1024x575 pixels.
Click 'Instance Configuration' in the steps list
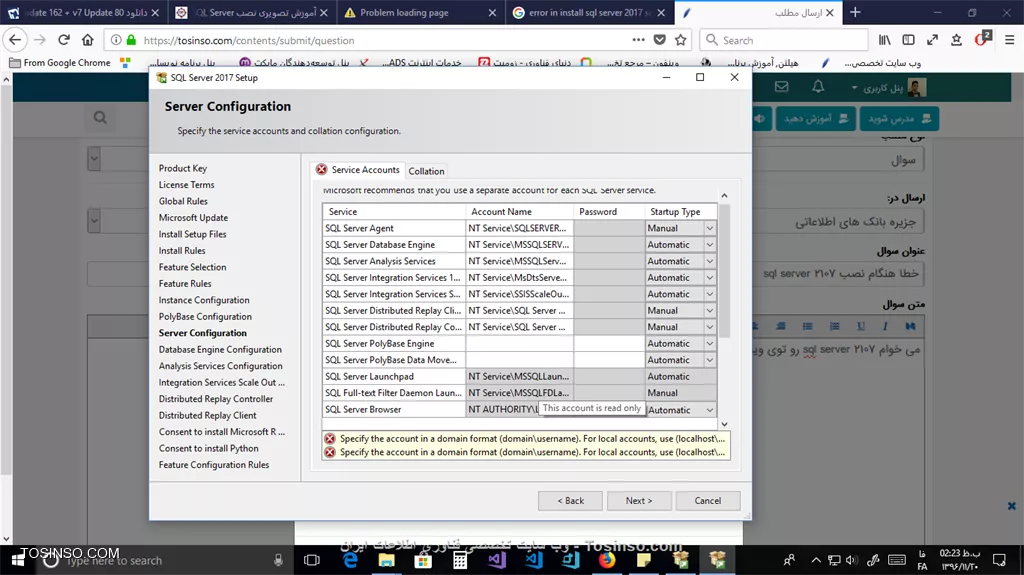point(204,300)
